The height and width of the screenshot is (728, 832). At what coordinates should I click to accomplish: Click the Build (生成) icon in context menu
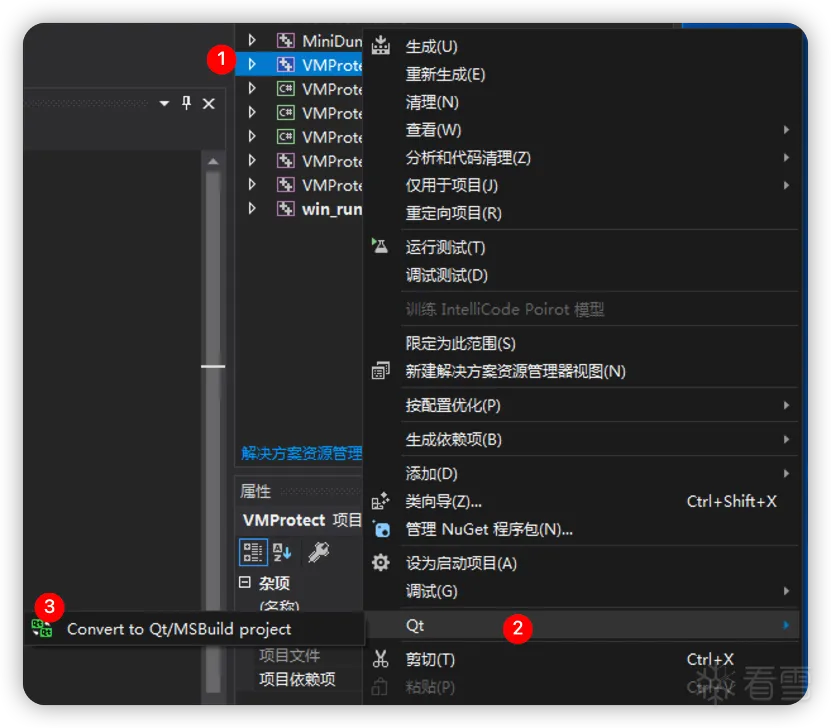tap(380, 46)
